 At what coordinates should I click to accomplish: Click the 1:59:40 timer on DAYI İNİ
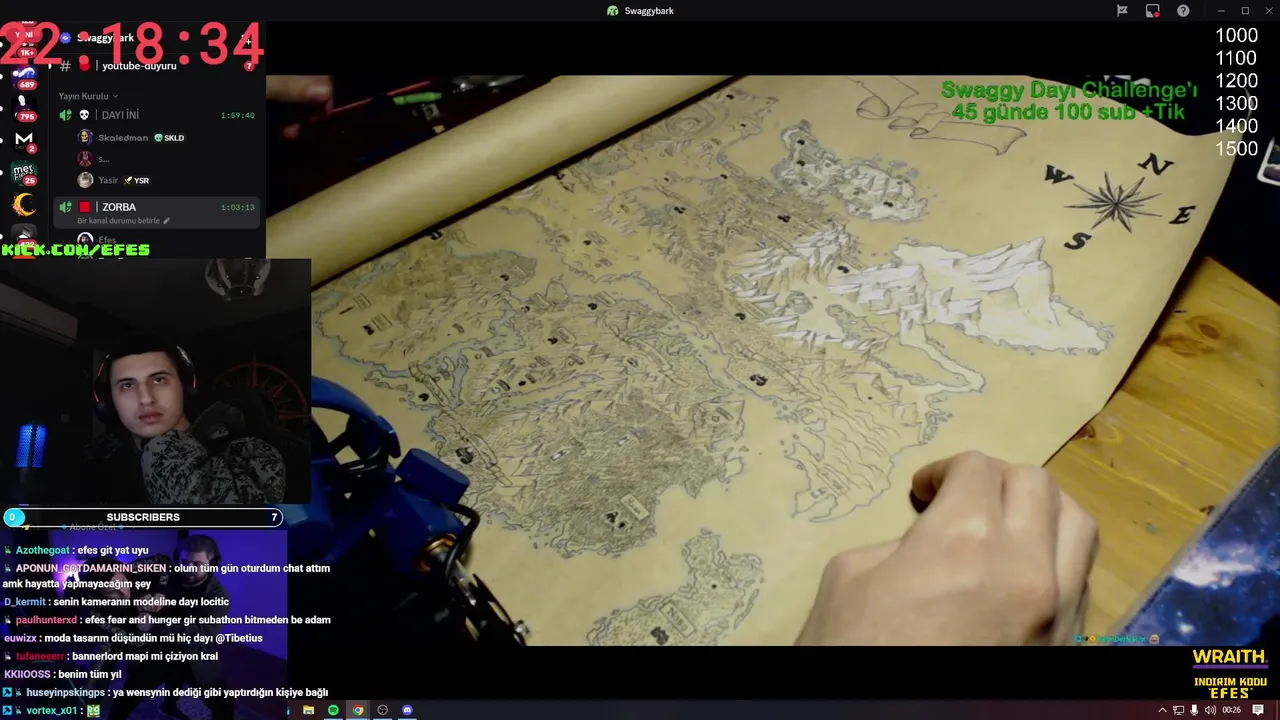point(238,115)
